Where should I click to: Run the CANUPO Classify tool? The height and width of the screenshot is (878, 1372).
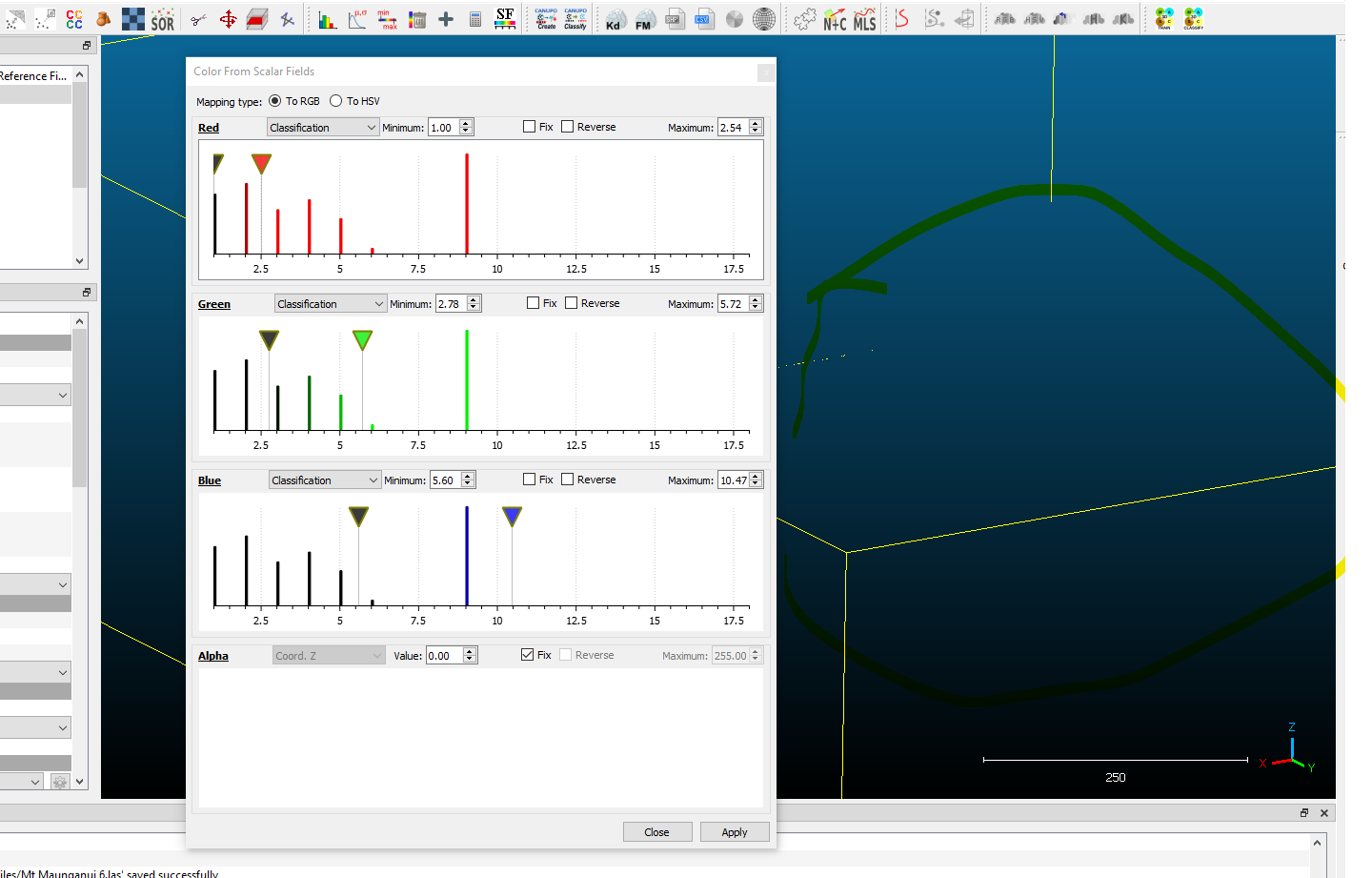click(575, 18)
